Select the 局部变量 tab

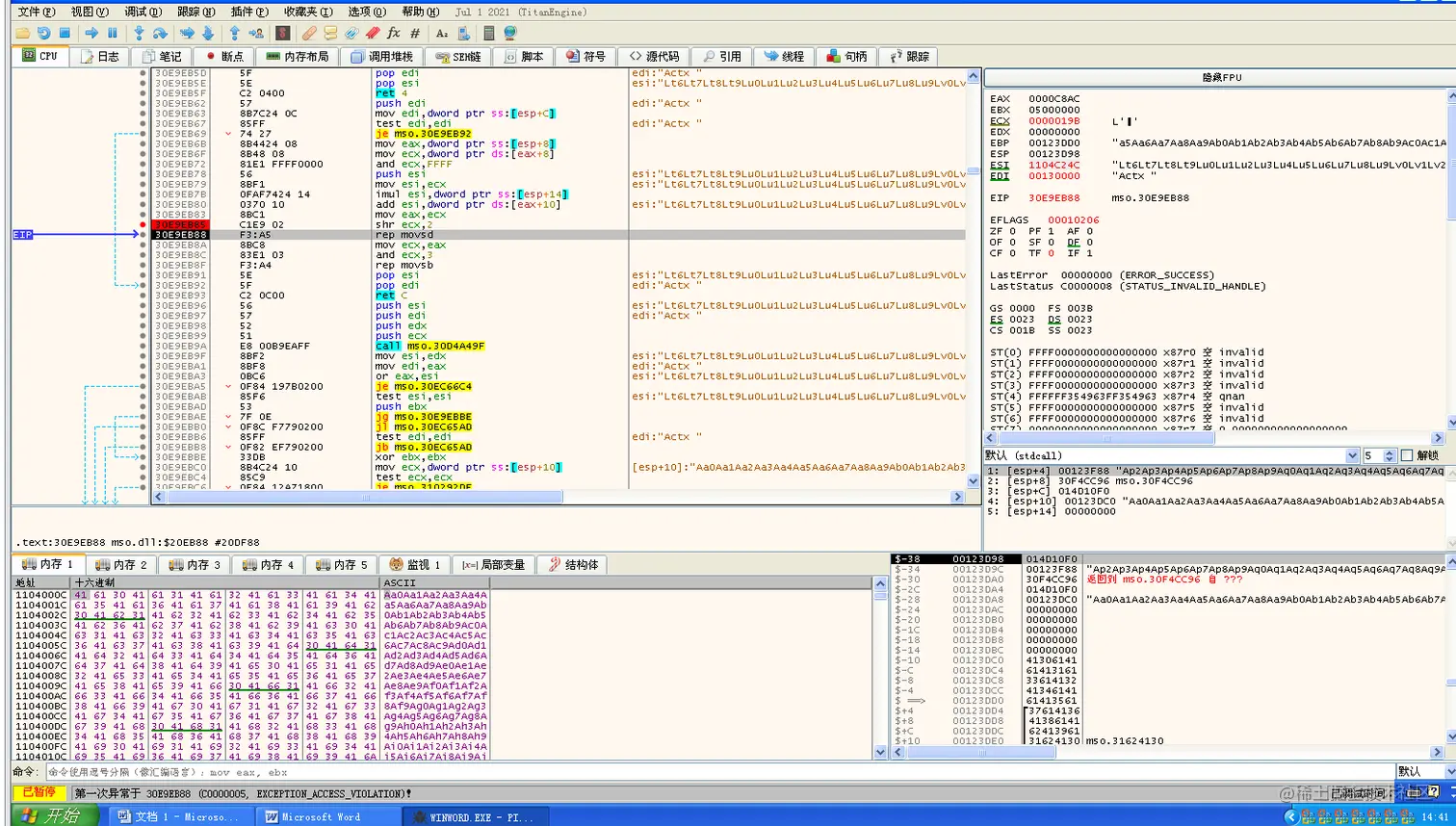click(493, 564)
